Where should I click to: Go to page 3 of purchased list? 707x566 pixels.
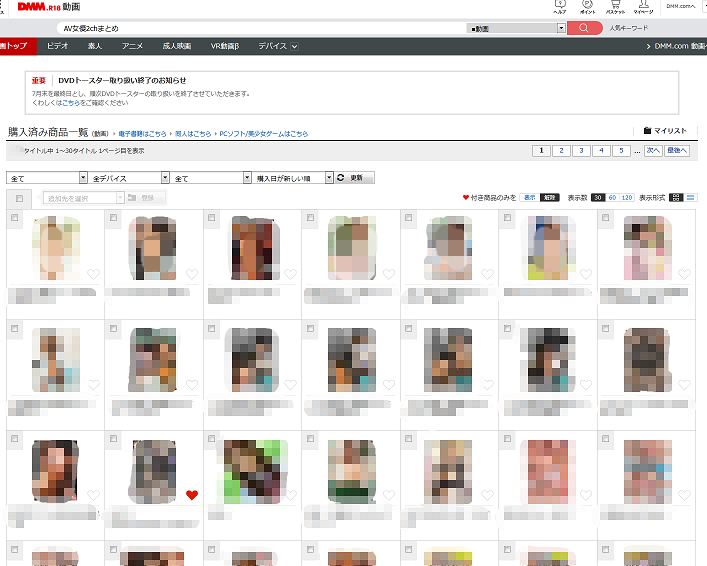click(582, 151)
